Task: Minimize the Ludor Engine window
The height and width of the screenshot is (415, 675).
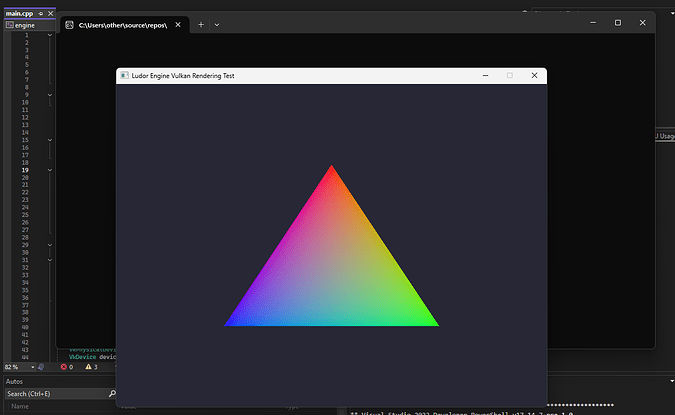Action: coord(486,75)
